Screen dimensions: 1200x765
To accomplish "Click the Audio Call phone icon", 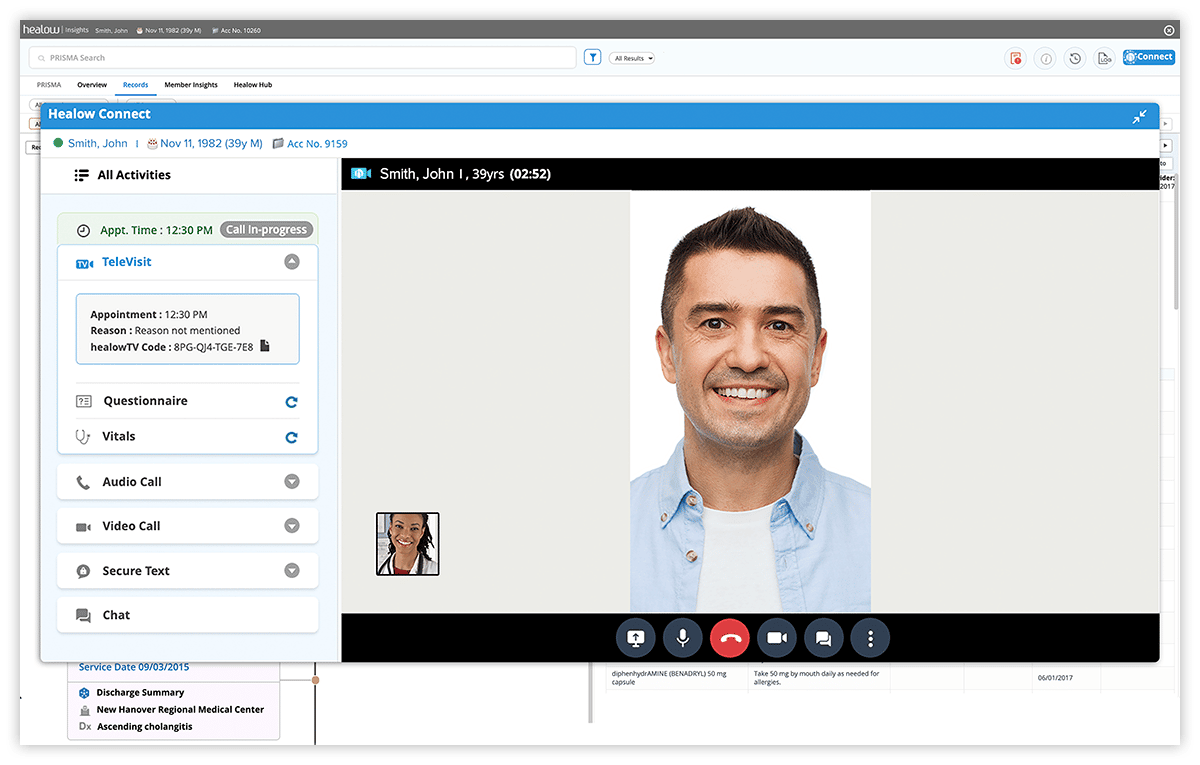I will [x=83, y=482].
